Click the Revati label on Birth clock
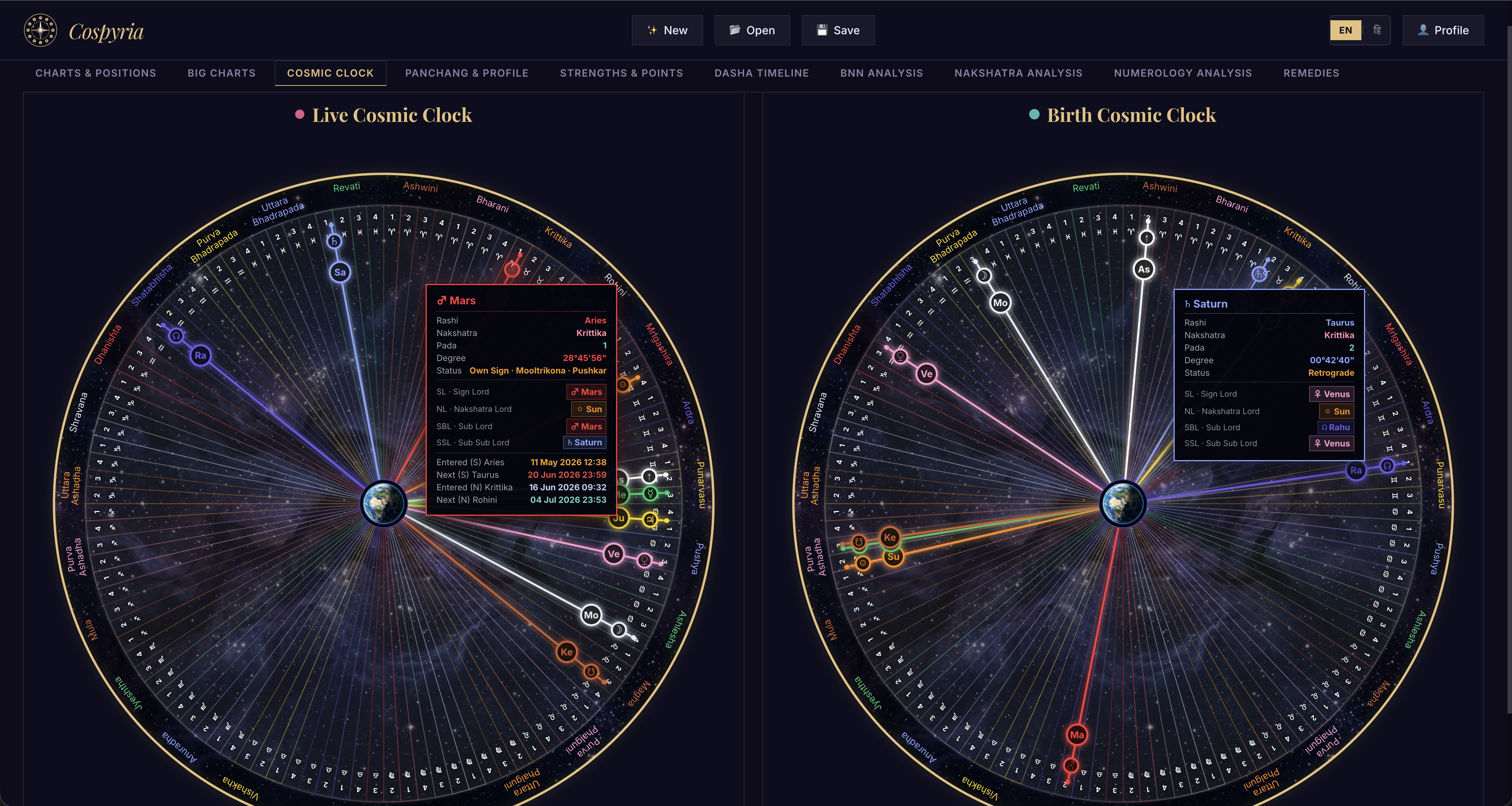Image resolution: width=1512 pixels, height=806 pixels. tap(1086, 187)
